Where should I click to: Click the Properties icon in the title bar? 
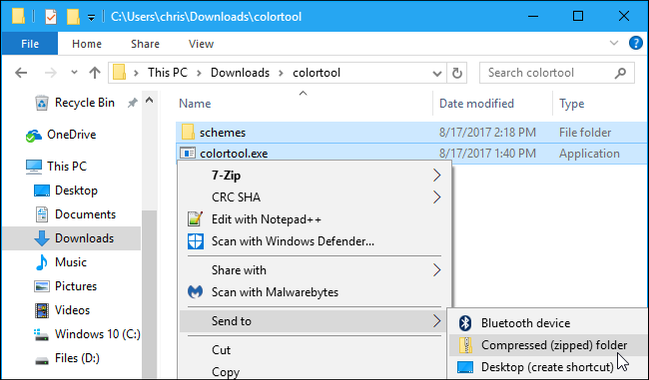click(51, 17)
